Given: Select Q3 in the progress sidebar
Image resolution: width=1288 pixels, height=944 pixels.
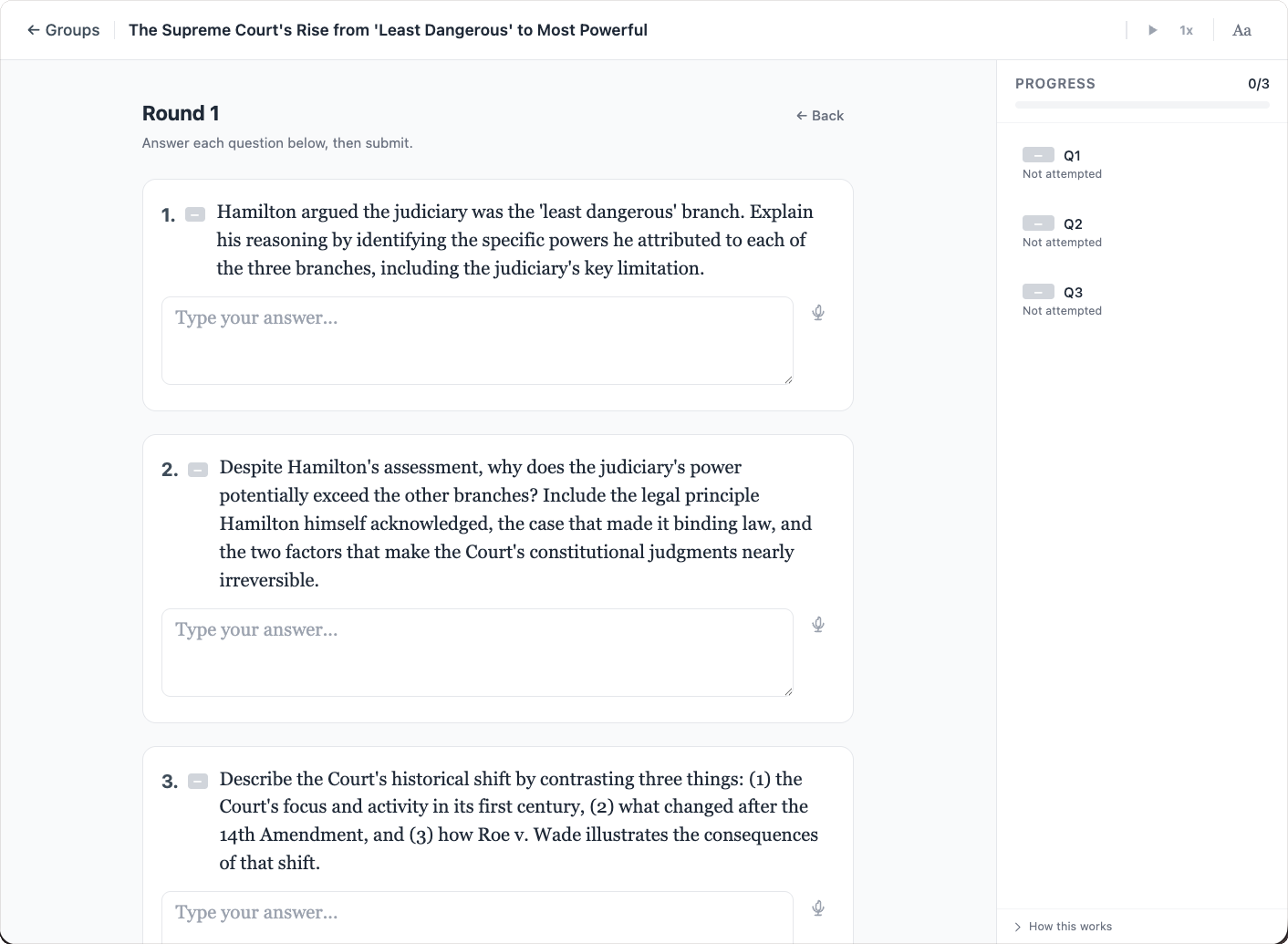Looking at the screenshot, I should (x=1073, y=293).
